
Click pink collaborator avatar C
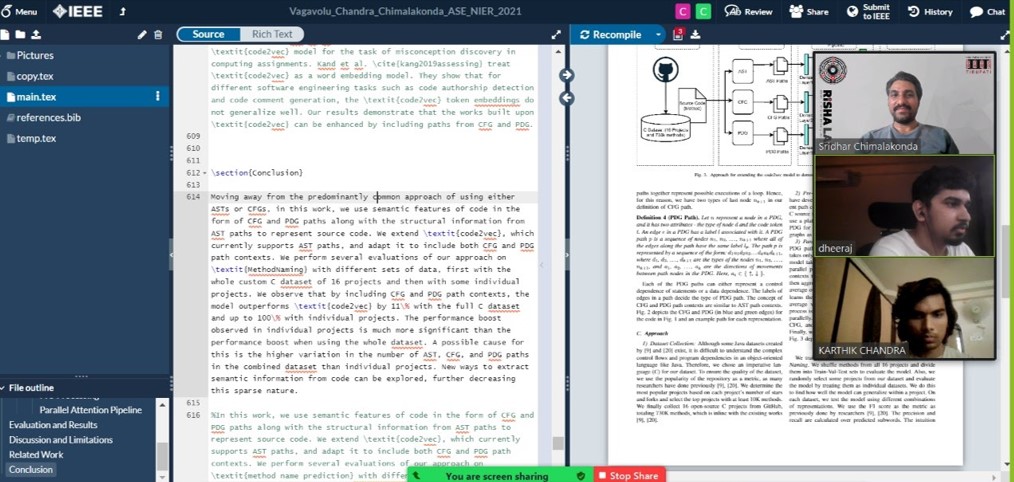[682, 11]
